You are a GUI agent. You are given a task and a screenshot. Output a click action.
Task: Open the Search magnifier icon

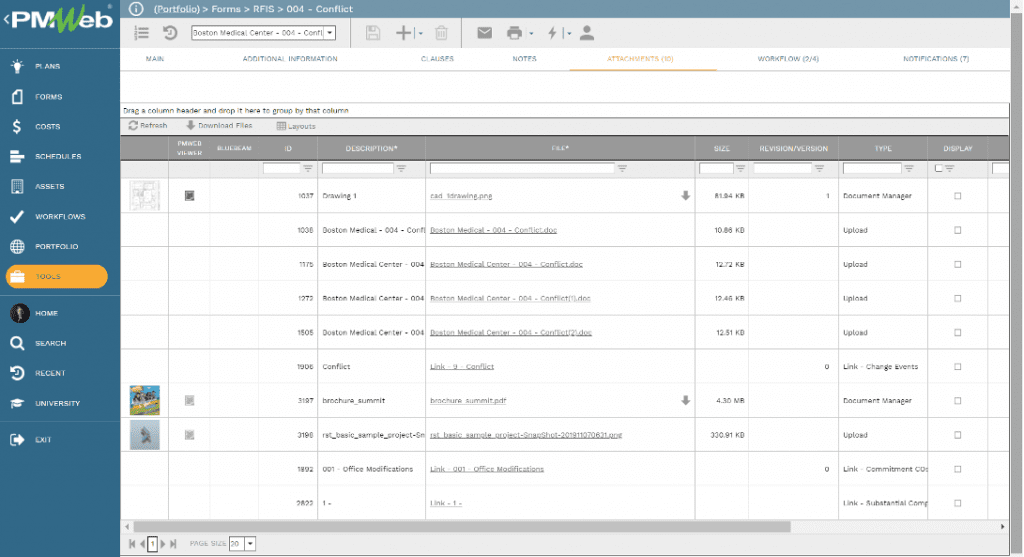click(x=17, y=343)
